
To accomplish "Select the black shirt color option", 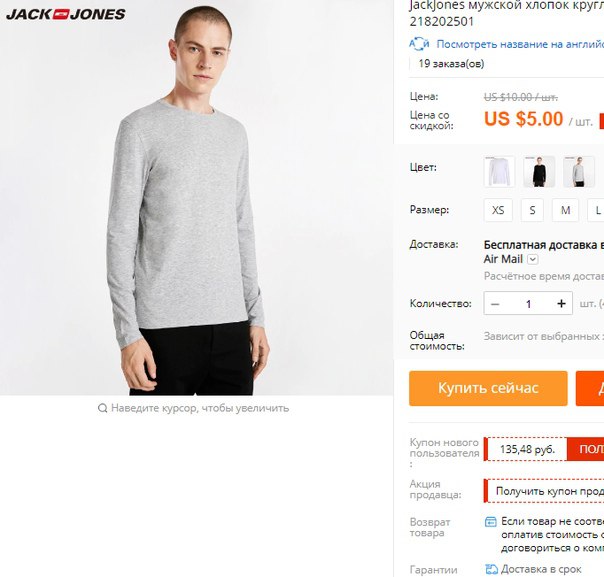I will coord(539,171).
